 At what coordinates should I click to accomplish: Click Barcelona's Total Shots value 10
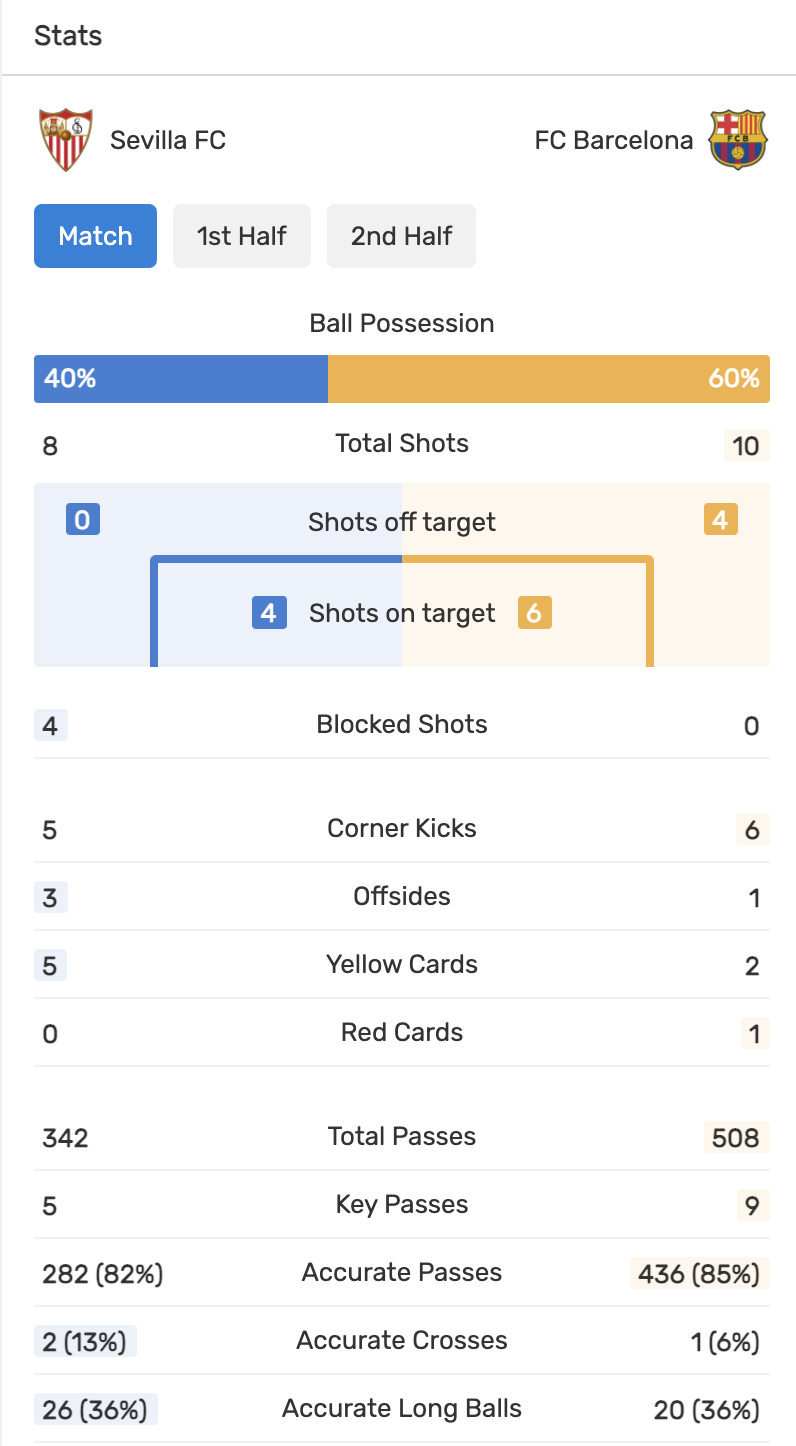(x=746, y=446)
